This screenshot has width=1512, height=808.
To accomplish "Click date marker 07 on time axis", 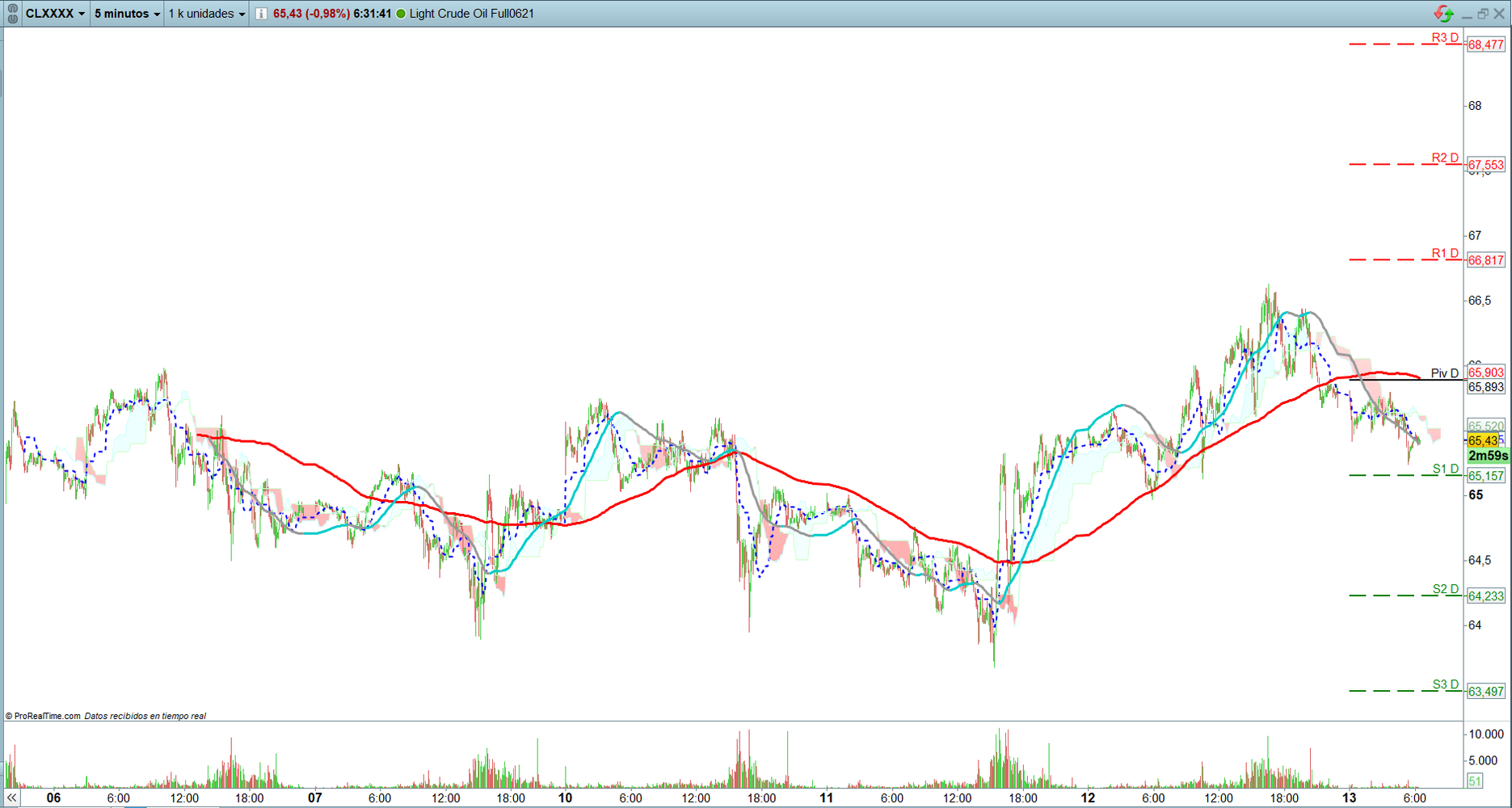I will (x=314, y=797).
